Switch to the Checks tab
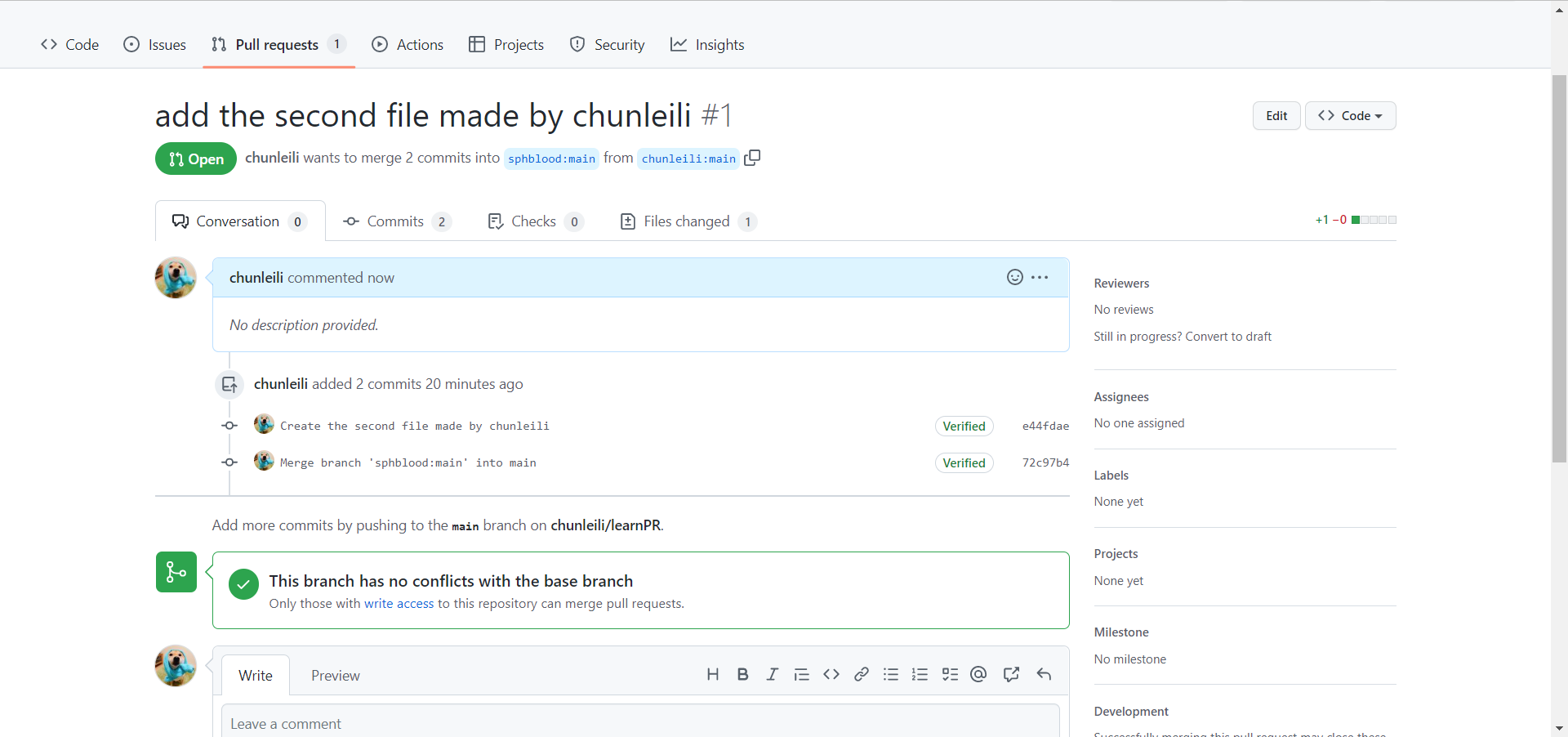Viewport: 1568px width, 737px height. pos(536,221)
